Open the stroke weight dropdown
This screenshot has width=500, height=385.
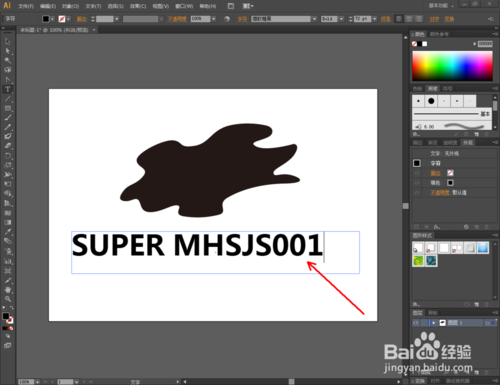(x=117, y=19)
